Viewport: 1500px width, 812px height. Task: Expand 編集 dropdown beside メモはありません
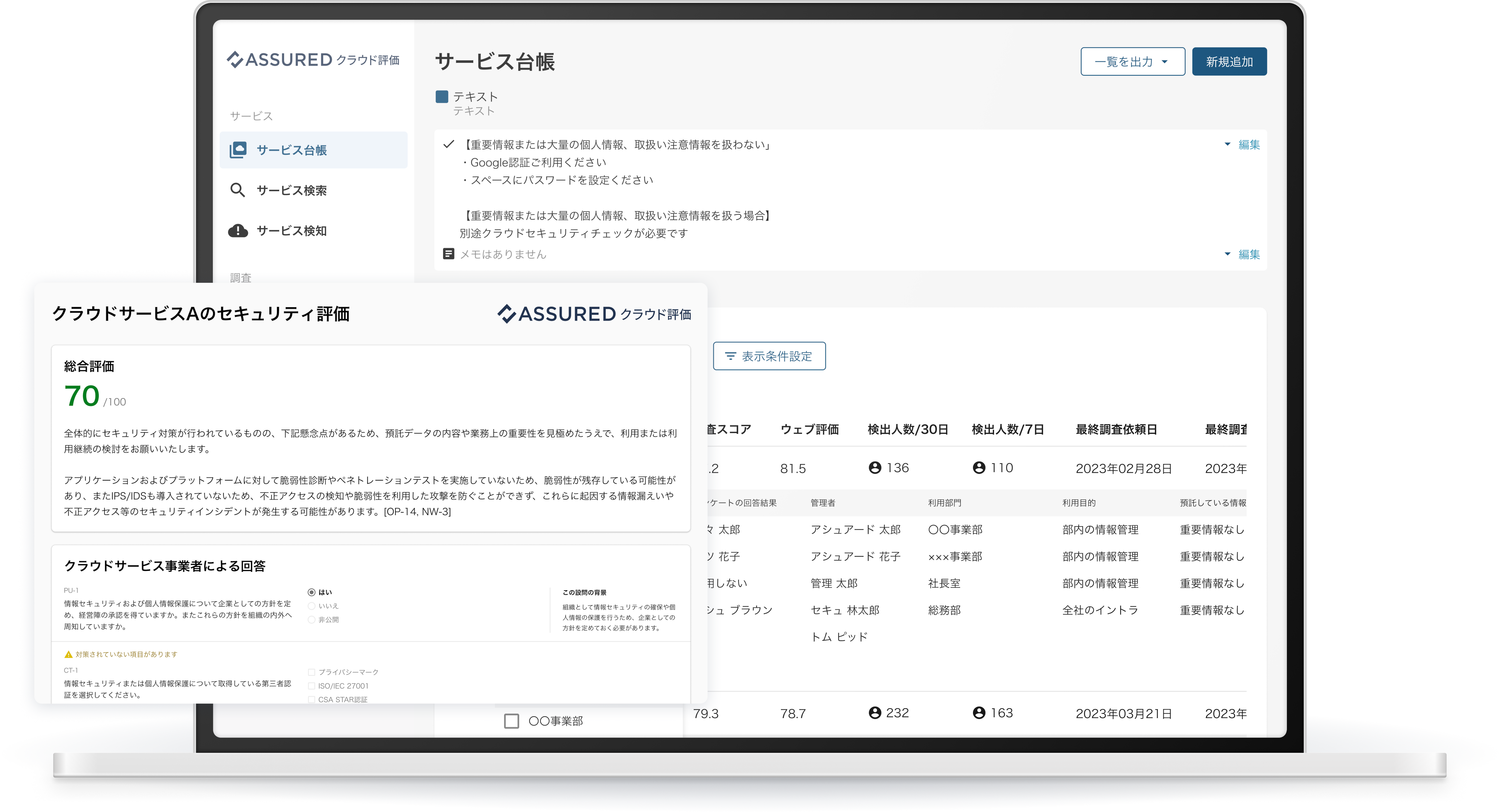1228,254
